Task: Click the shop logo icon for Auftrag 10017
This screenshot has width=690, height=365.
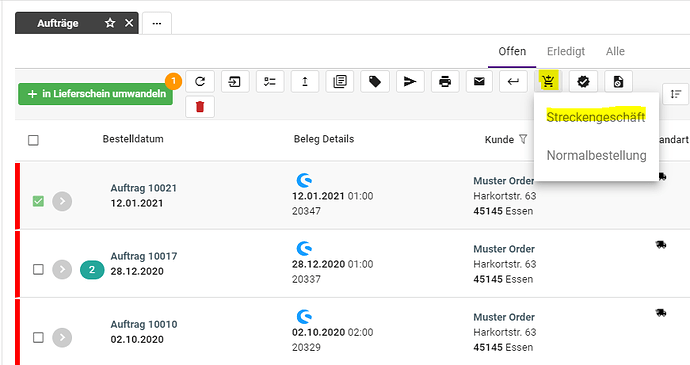Action: 304,248
